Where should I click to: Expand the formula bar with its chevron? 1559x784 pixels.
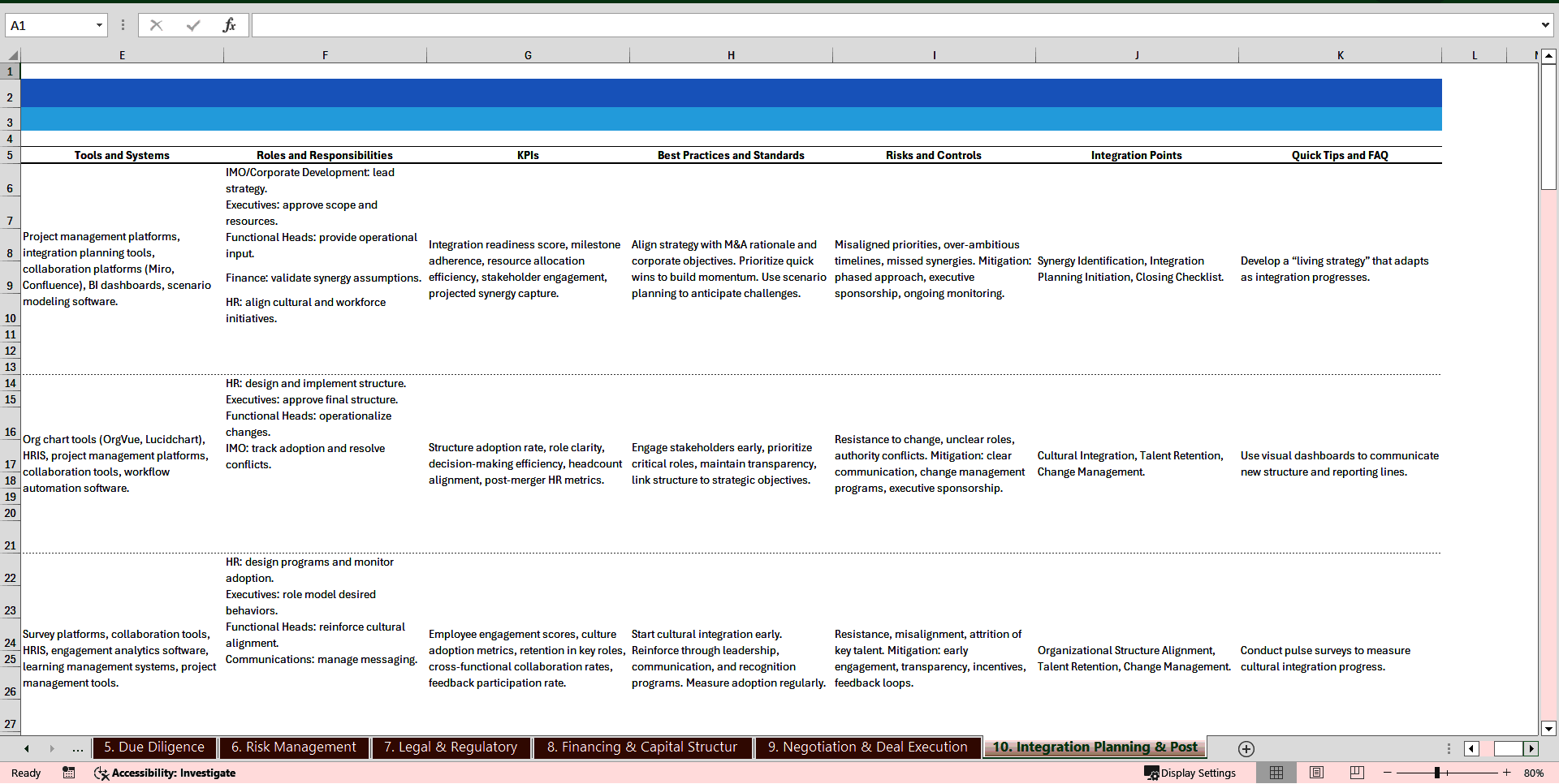1546,25
